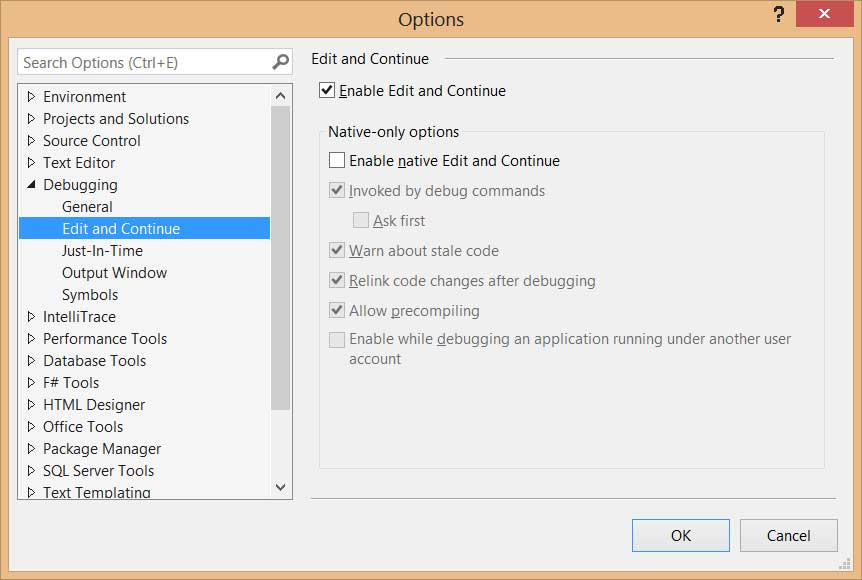Click the tree scrollbar down arrow

(280, 487)
